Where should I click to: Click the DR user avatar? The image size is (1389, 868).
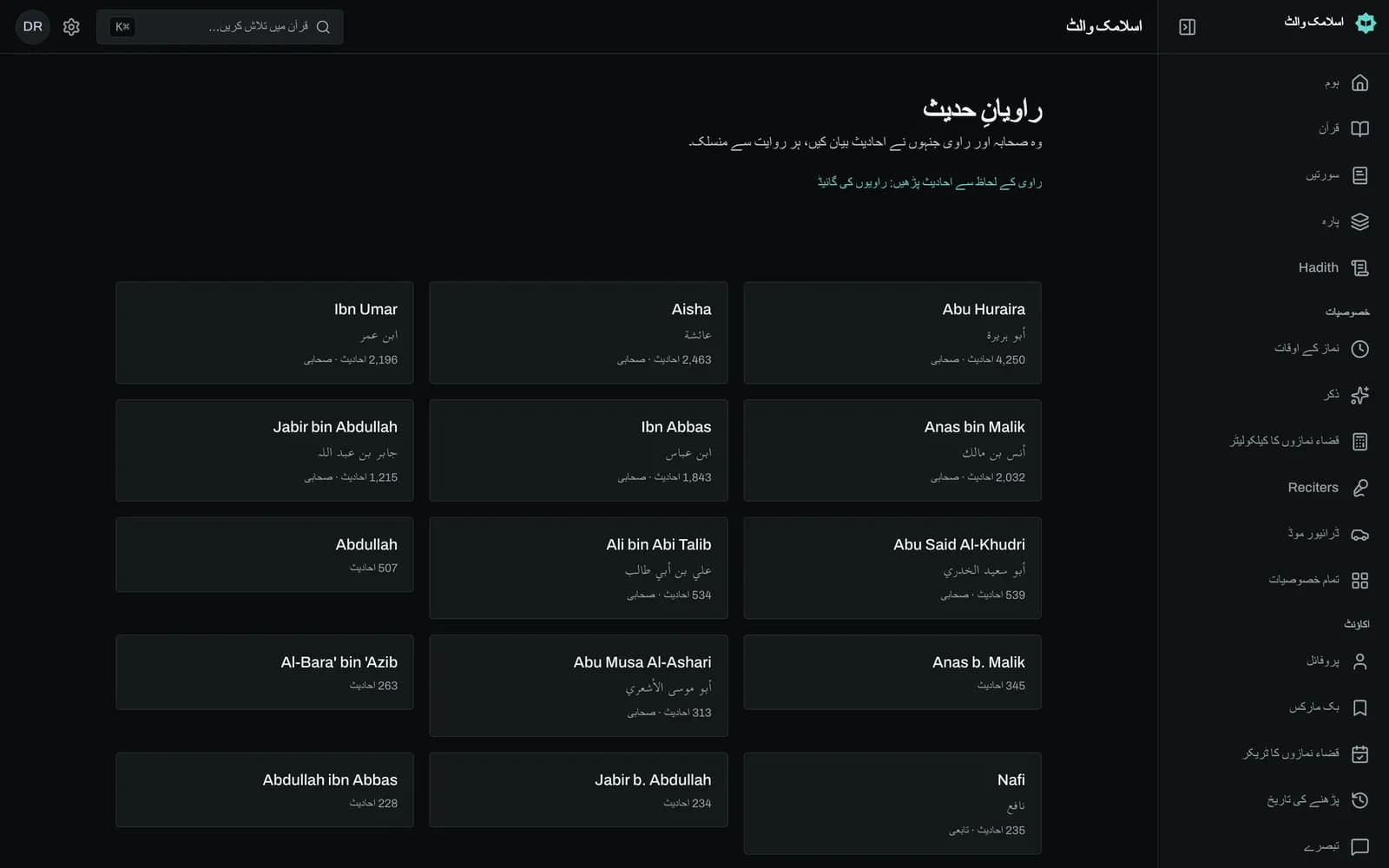coord(33,27)
